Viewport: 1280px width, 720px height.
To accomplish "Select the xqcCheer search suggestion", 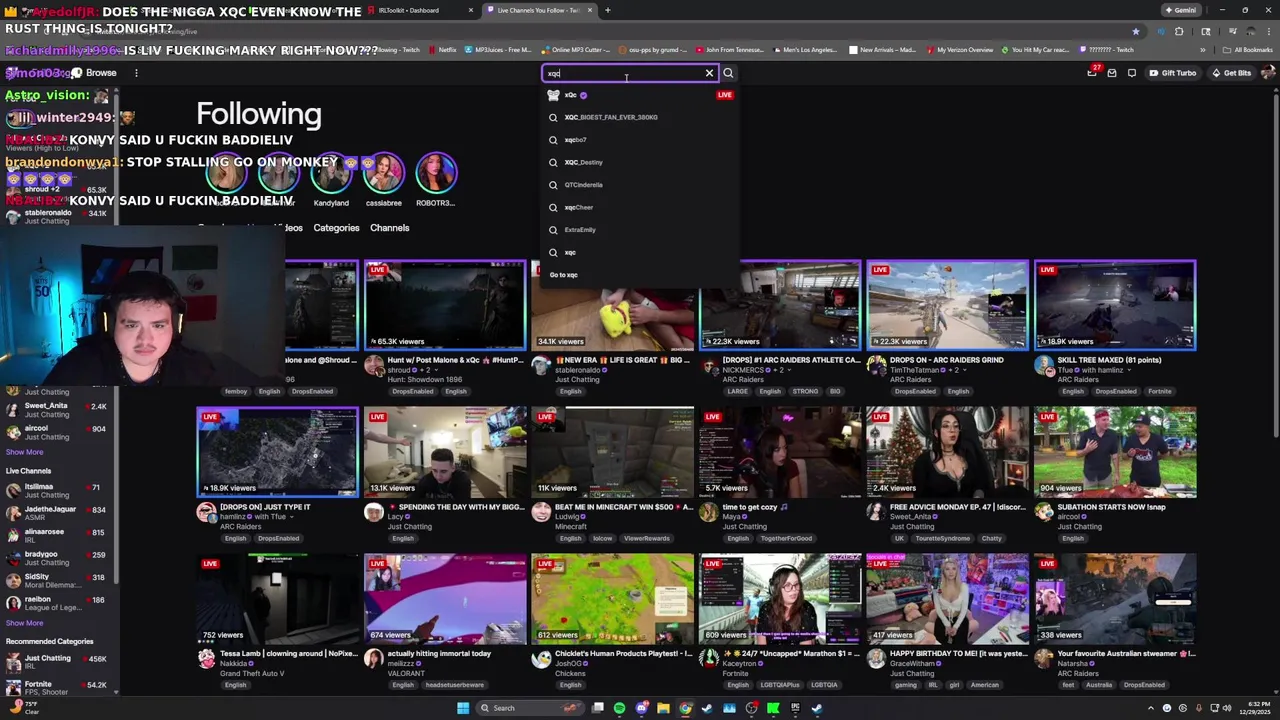I will pyautogui.click(x=640, y=207).
